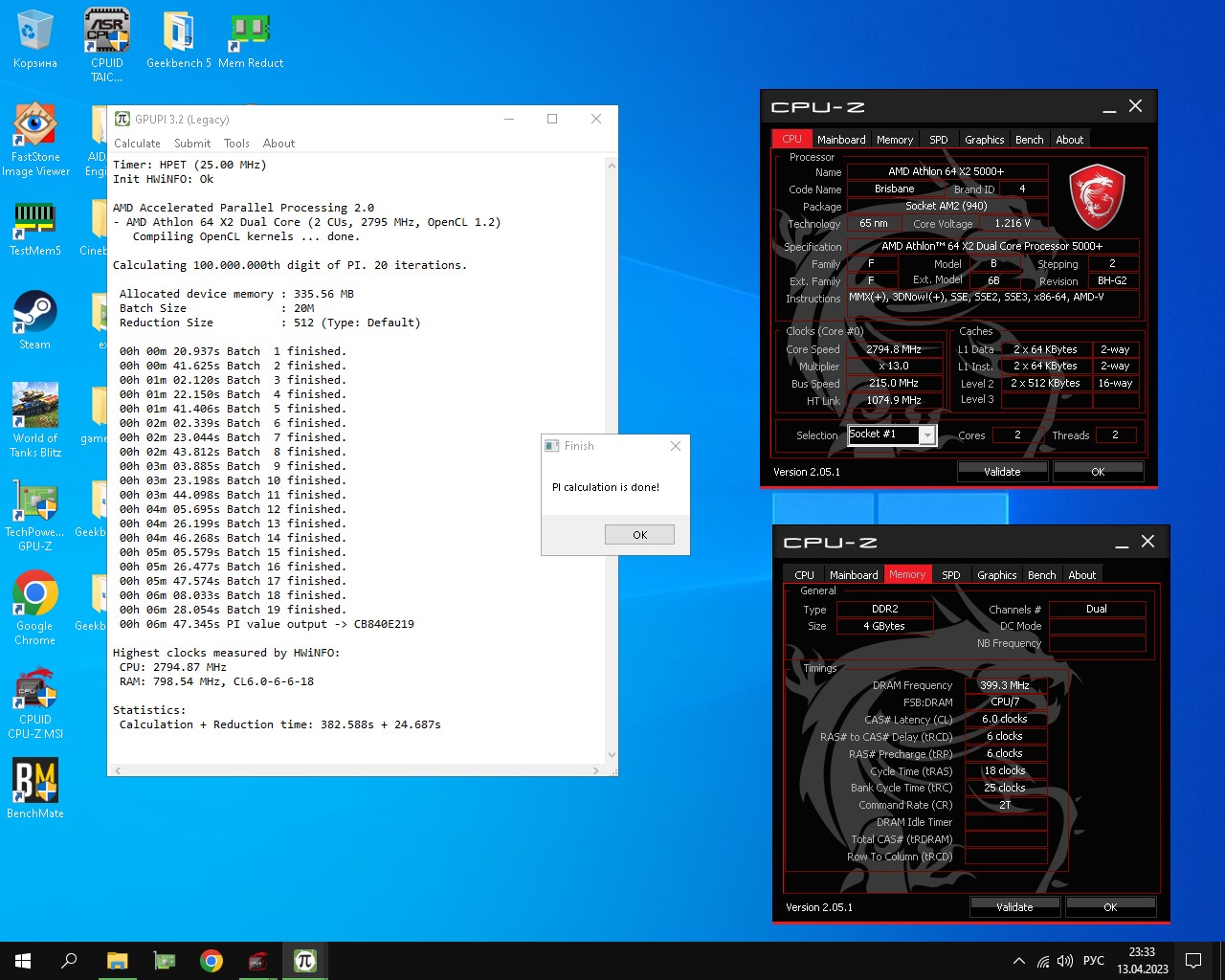The image size is (1225, 980).
Task: Click GPUPI vertical scrollbar down arrow
Action: (612, 755)
